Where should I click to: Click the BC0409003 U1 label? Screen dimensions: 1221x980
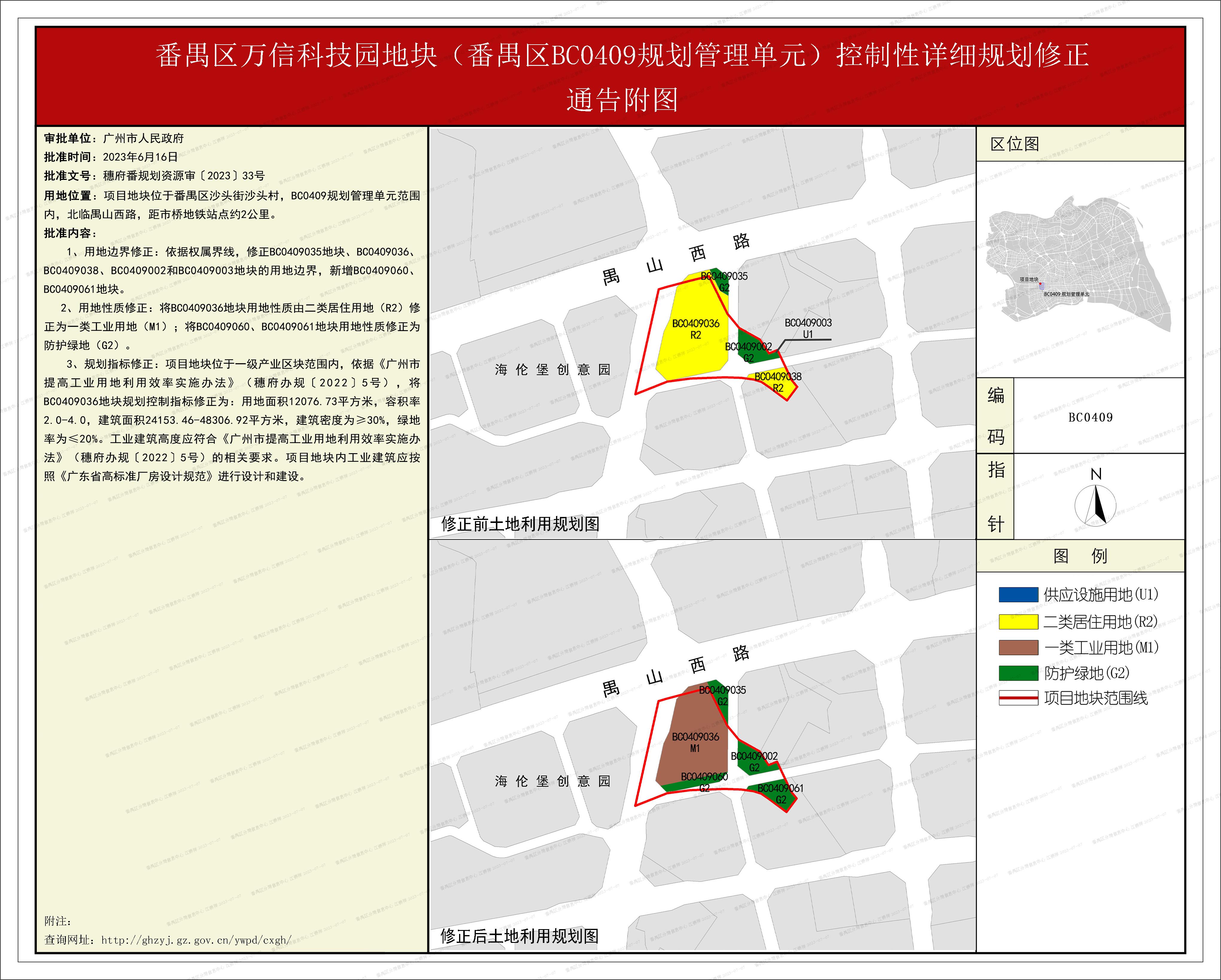pyautogui.click(x=808, y=328)
